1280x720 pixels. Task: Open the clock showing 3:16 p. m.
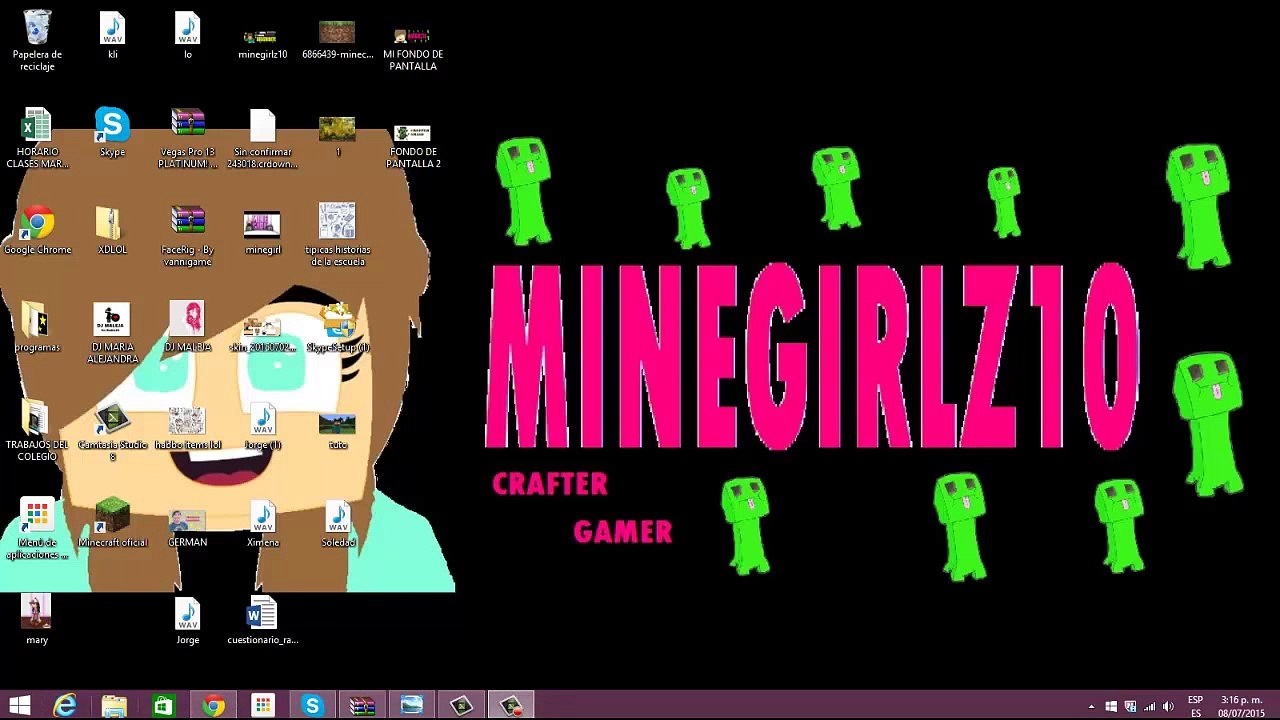[1240, 706]
